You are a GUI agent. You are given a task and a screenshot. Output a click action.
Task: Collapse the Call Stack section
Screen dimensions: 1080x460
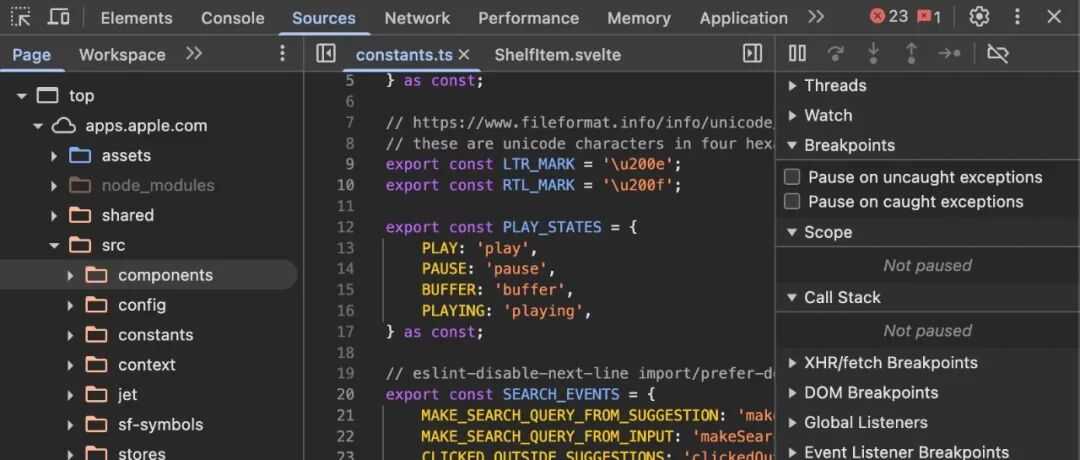click(x=792, y=297)
